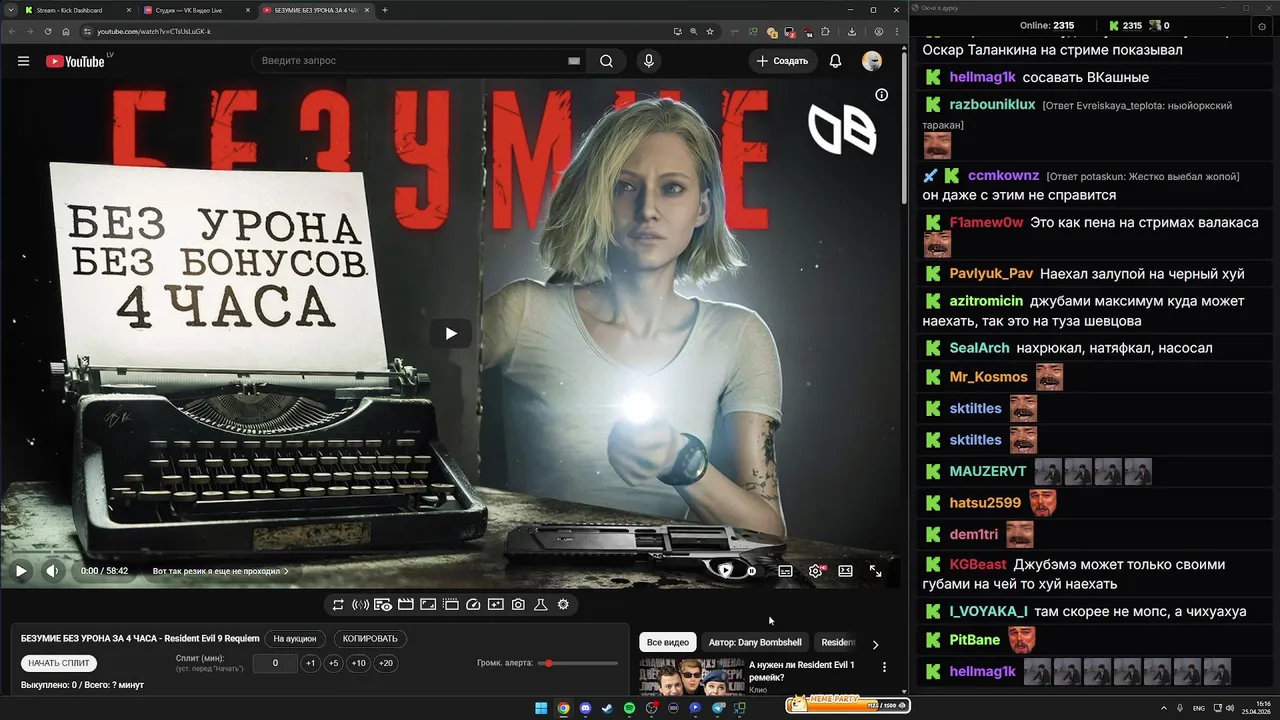The width and height of the screenshot is (1280, 720).
Task: Click the 'На аукцион' button
Action: [295, 638]
